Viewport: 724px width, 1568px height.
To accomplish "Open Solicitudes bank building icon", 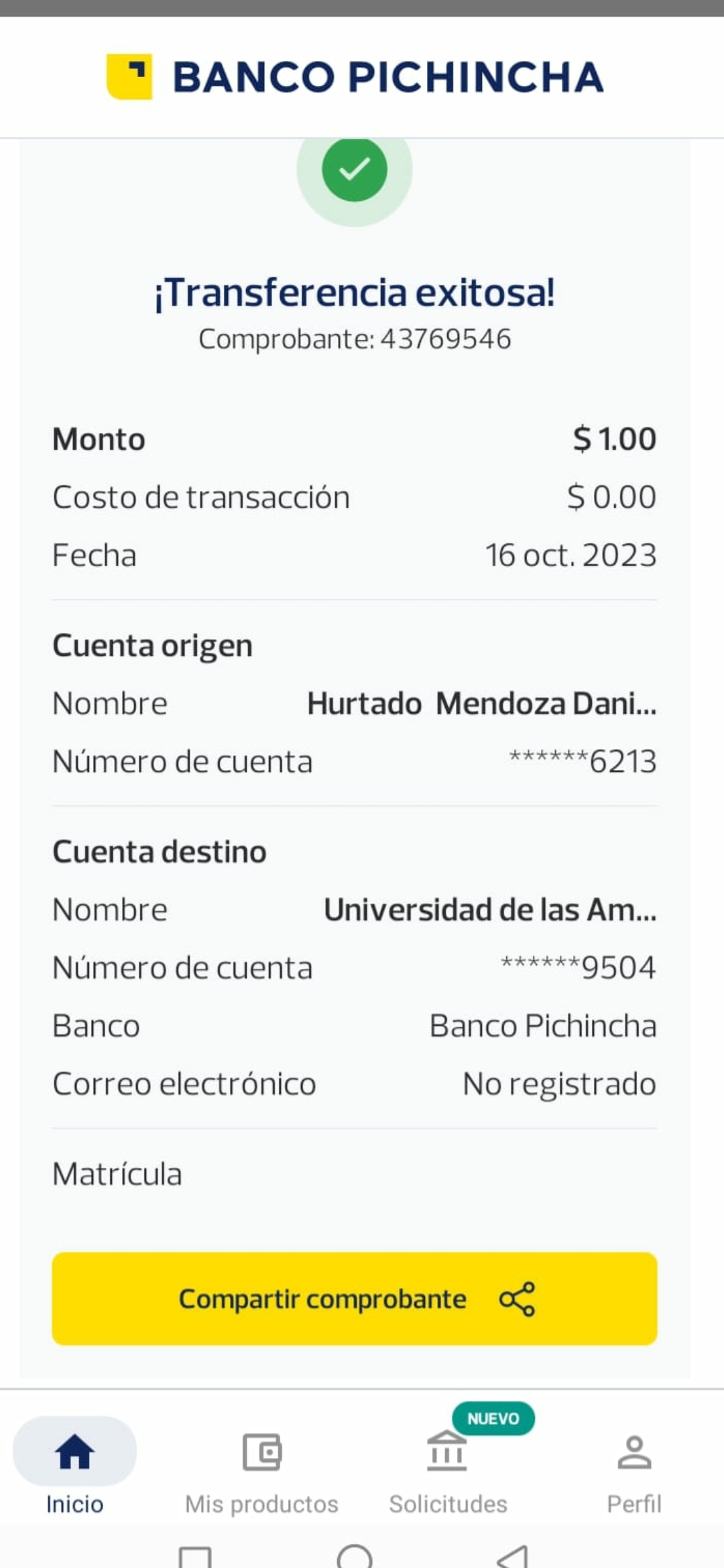I will click(446, 1452).
